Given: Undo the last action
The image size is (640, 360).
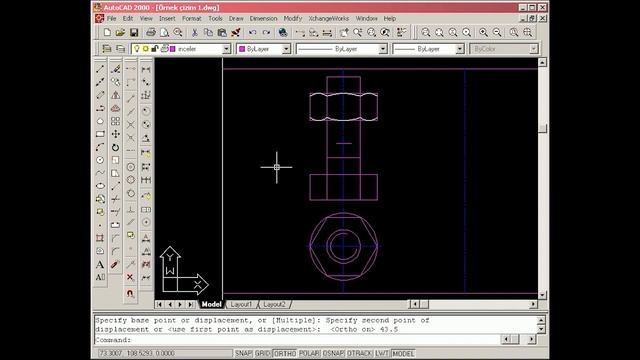Looking at the screenshot, I should (x=253, y=32).
